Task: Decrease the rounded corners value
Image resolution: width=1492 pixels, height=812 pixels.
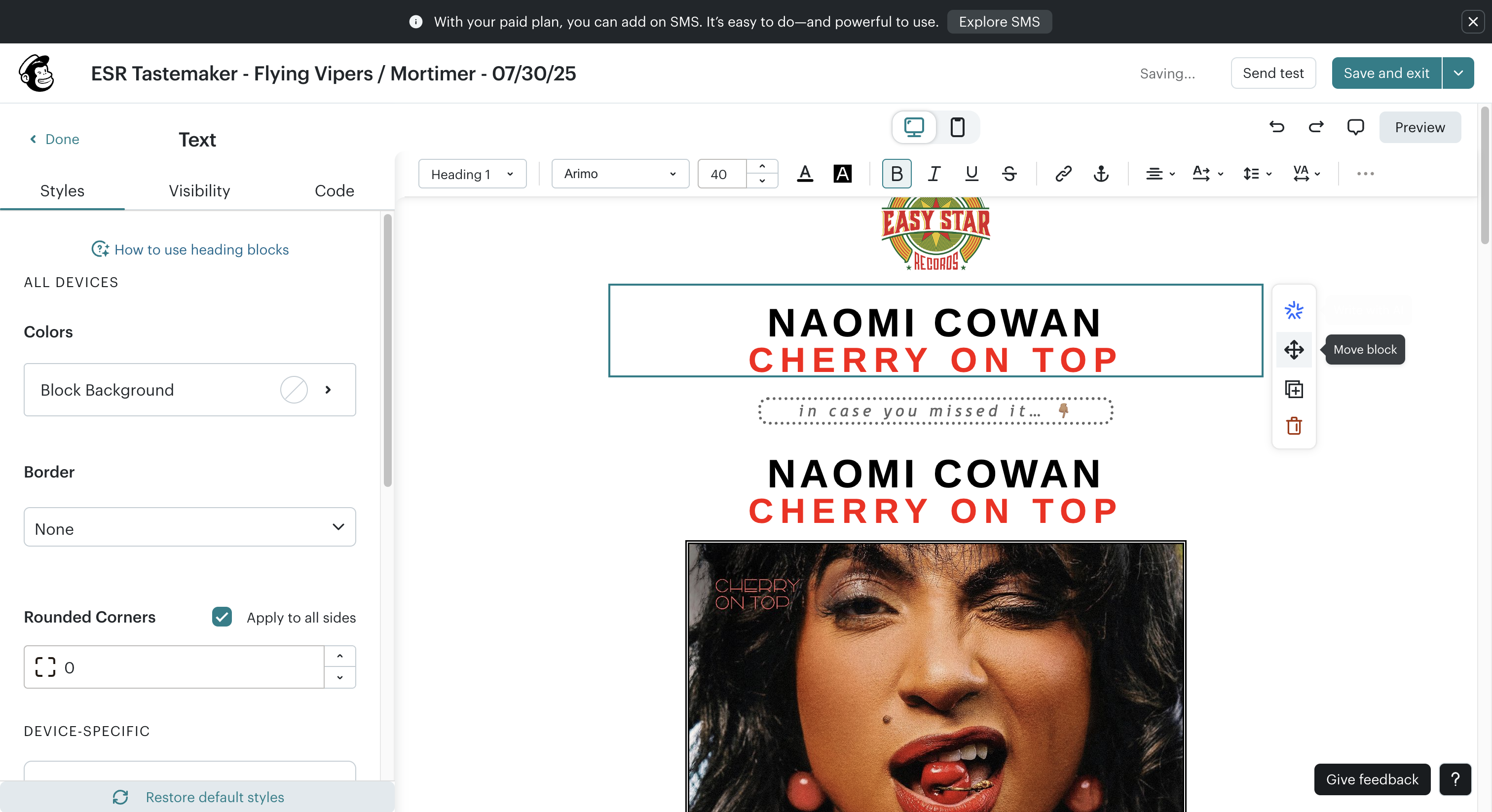Action: (339, 678)
